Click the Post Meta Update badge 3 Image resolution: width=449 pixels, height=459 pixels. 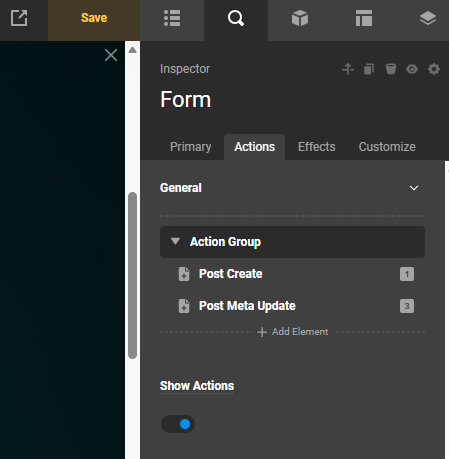point(407,306)
